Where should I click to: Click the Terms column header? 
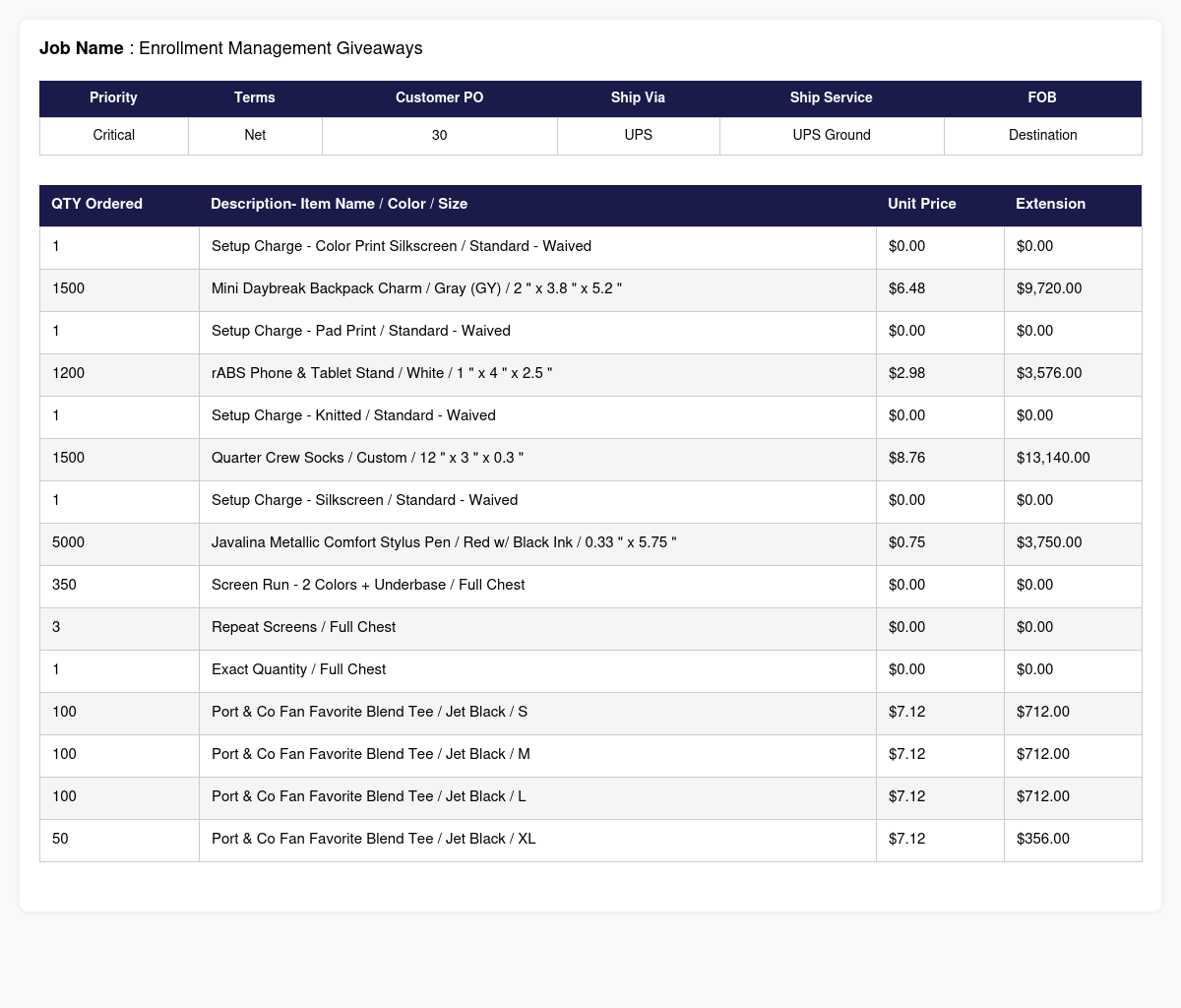tap(255, 98)
